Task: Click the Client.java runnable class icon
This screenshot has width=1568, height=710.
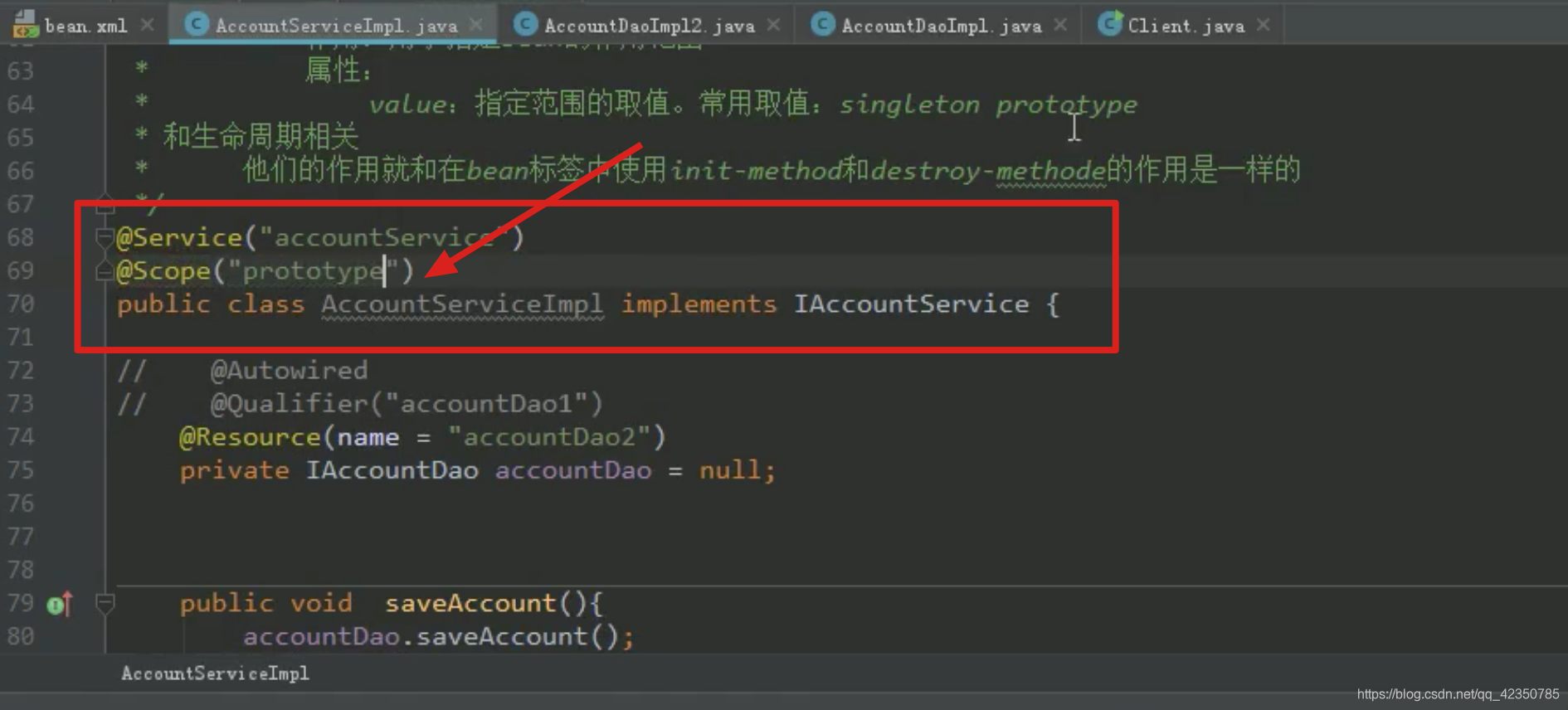Action: (x=1110, y=24)
